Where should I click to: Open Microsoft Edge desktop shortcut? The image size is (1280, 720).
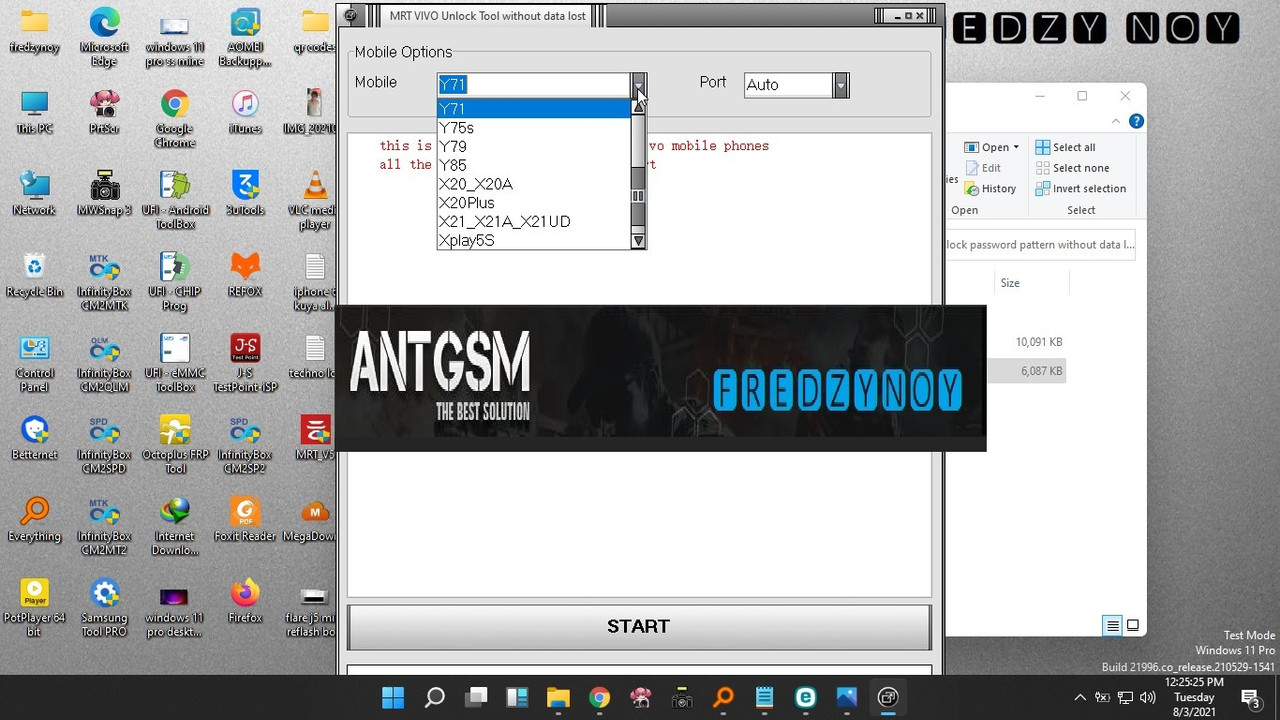tap(104, 37)
